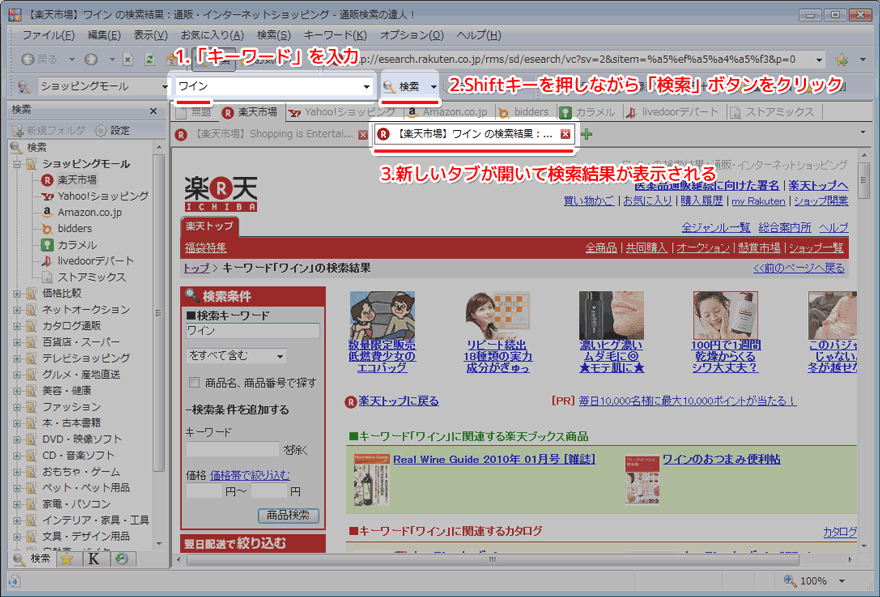Image resolution: width=880 pixels, height=597 pixels.
Task: Select Yahoo!ショッピング in the sidebar tree
Action: coord(95,196)
